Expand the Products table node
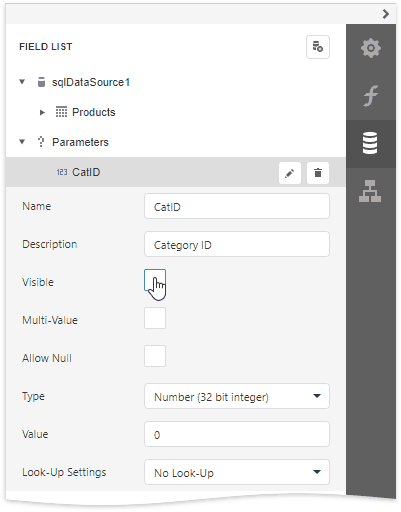Screen dimensions: 401x512 tap(42, 112)
